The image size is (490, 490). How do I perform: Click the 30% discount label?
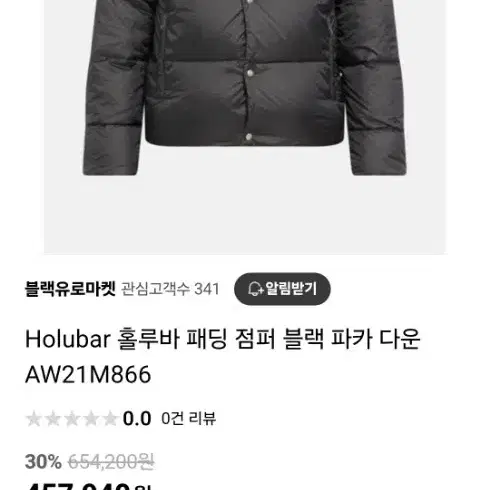click(x=43, y=462)
